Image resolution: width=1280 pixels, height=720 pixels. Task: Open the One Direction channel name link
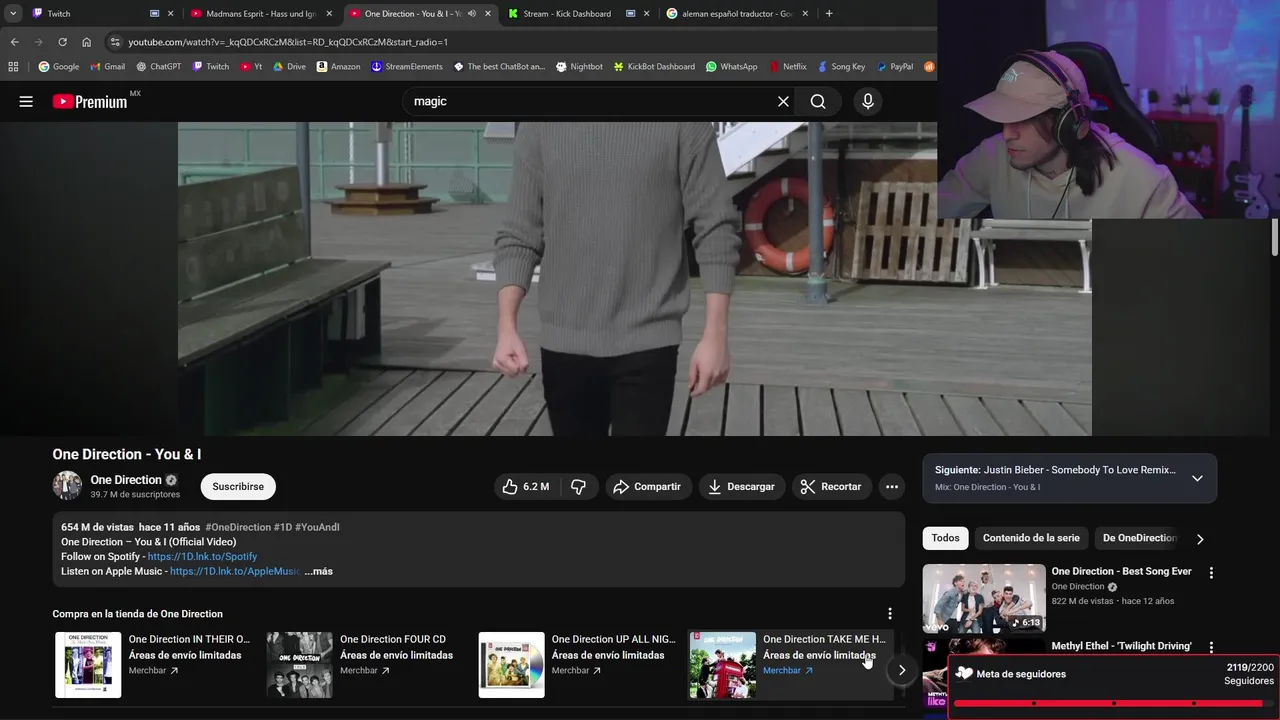(126, 480)
